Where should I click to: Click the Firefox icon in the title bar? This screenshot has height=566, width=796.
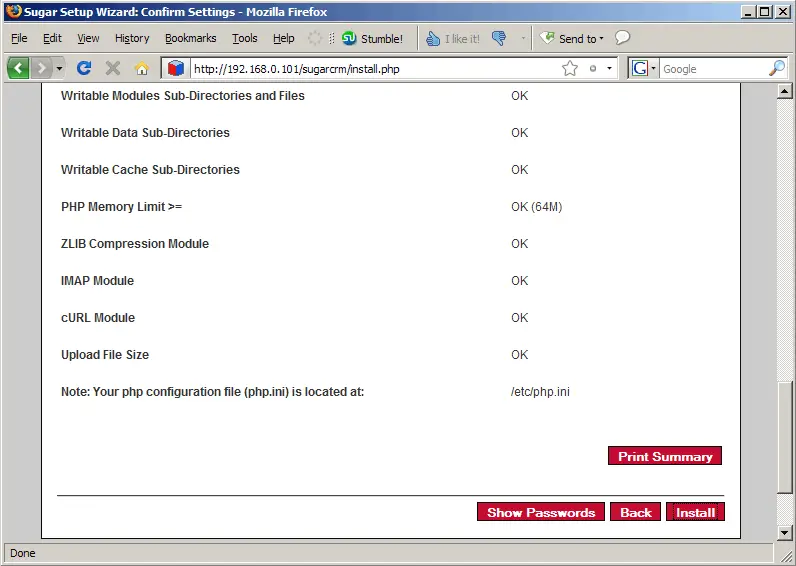click(14, 11)
